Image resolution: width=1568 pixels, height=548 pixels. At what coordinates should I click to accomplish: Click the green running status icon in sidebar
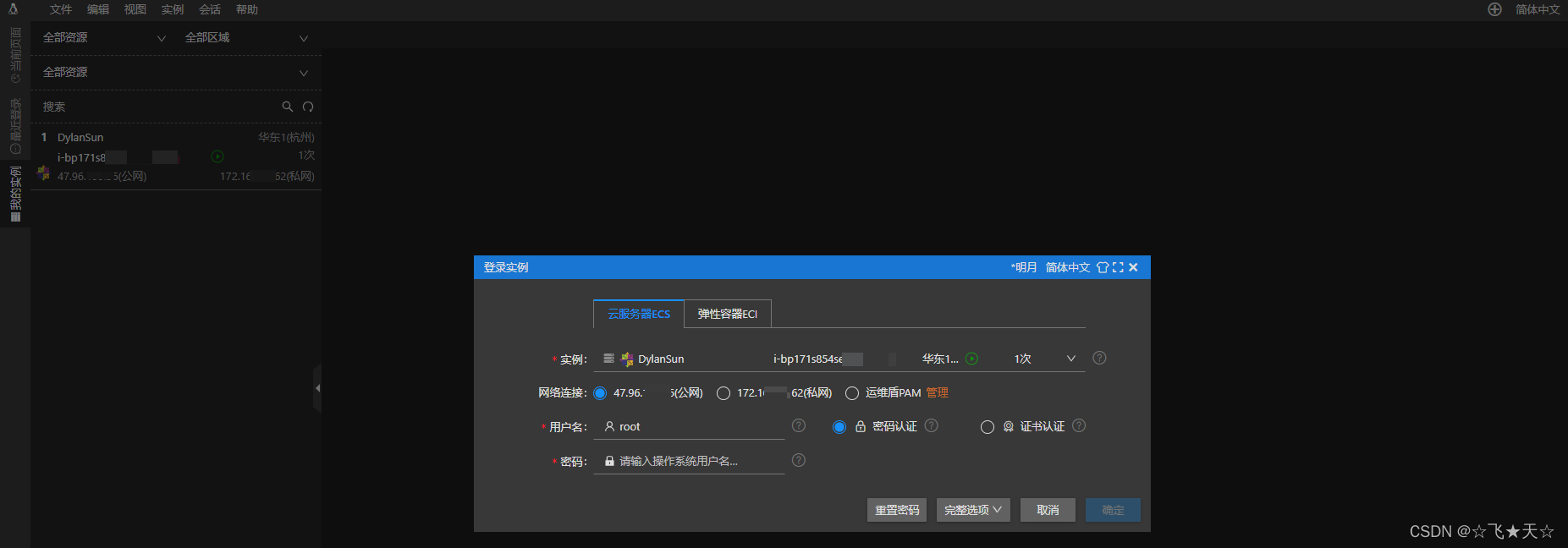[217, 156]
